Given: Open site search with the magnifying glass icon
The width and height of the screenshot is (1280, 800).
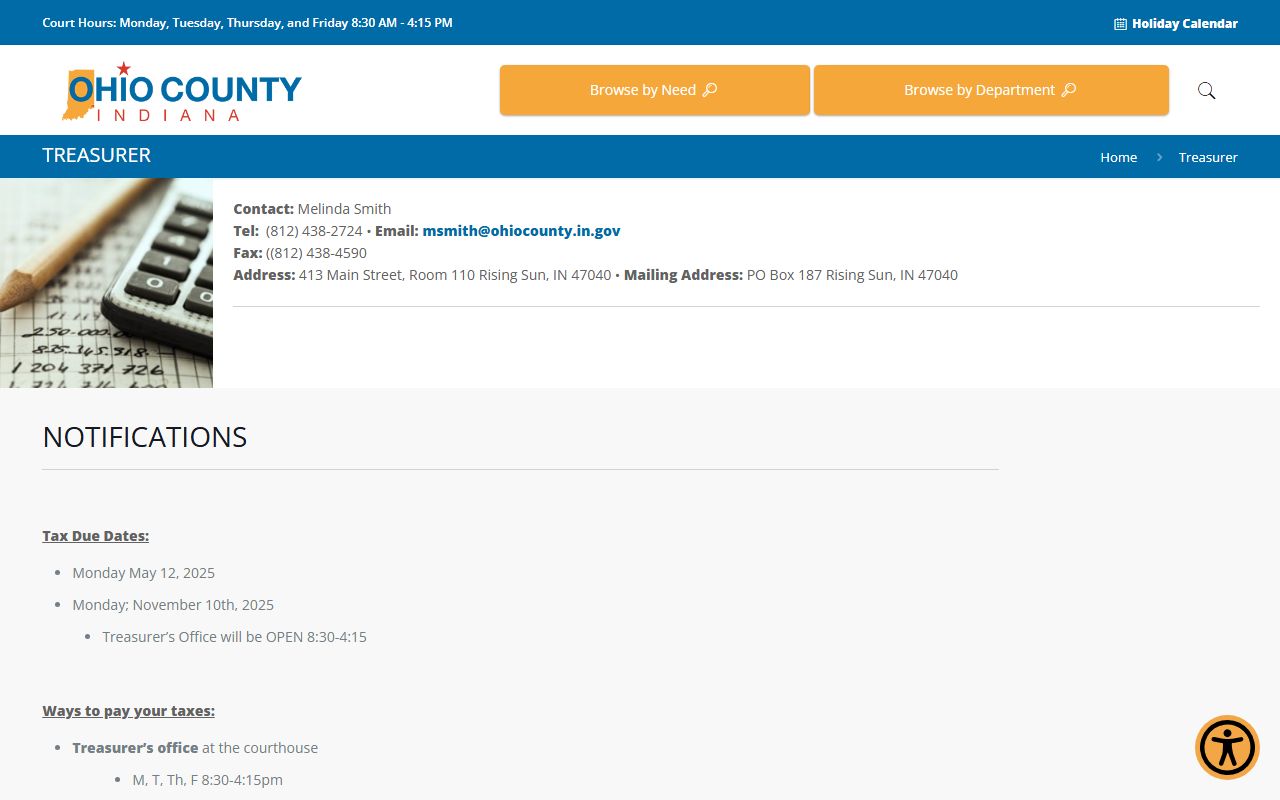Looking at the screenshot, I should (x=1207, y=91).
